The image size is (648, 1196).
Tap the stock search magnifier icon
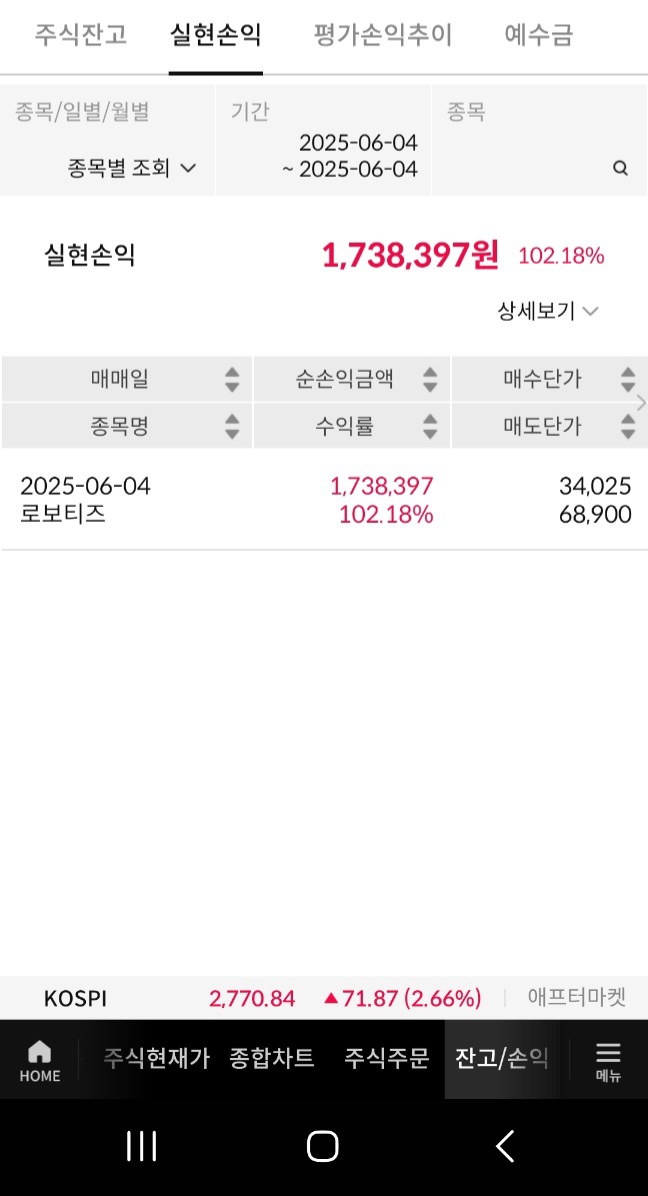(620, 168)
